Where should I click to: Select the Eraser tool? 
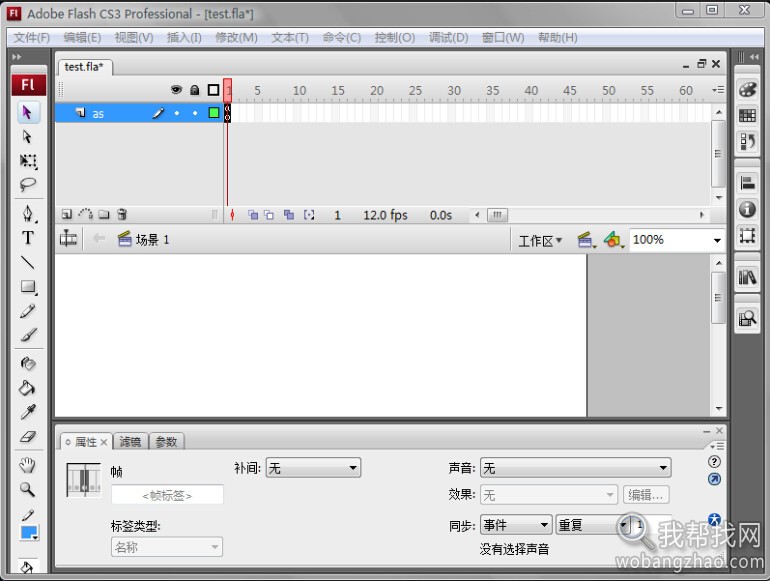point(28,437)
